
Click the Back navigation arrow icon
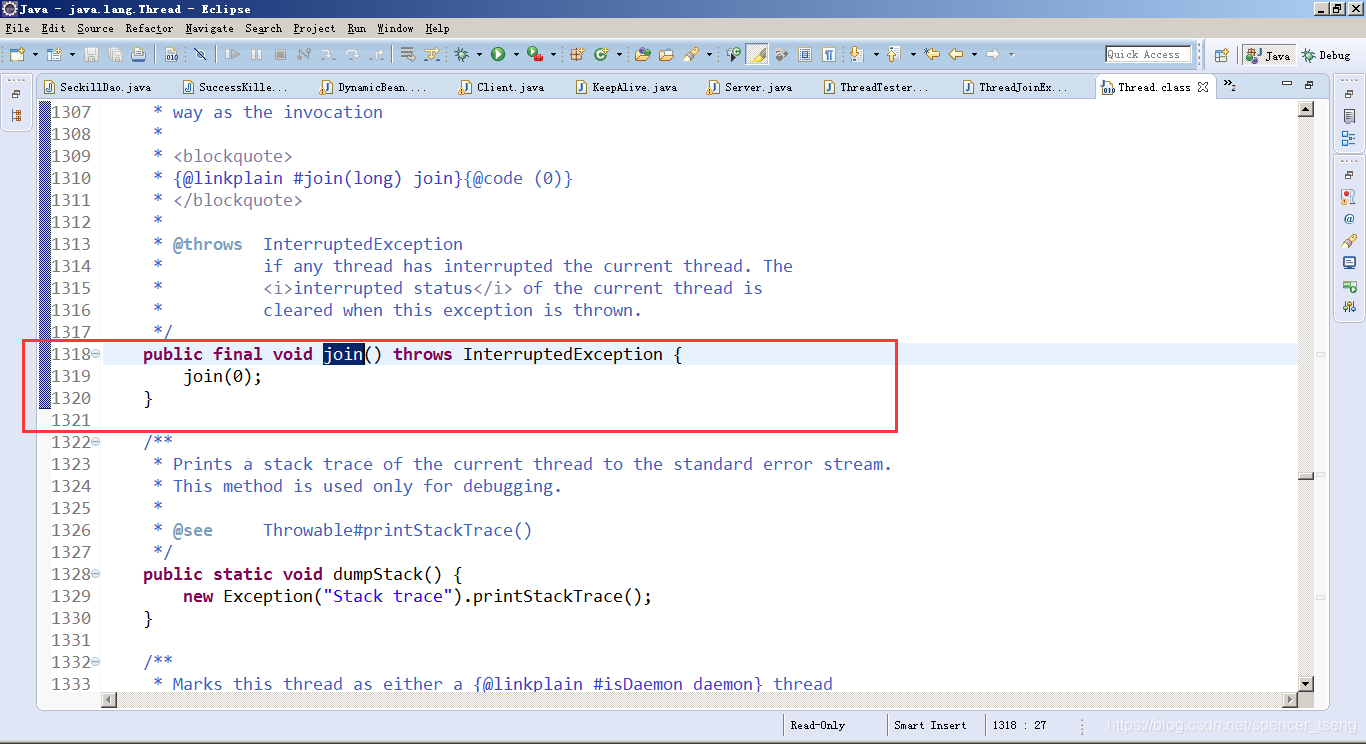pyautogui.click(x=956, y=55)
